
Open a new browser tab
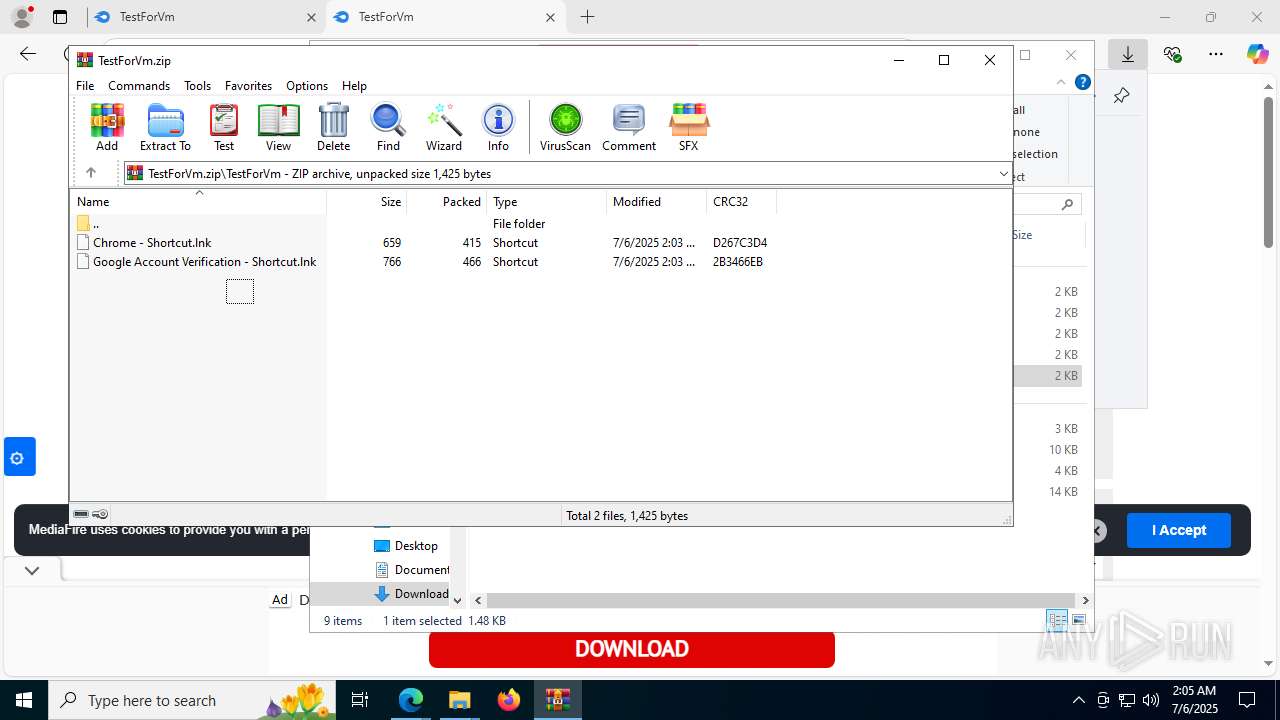[x=588, y=17]
